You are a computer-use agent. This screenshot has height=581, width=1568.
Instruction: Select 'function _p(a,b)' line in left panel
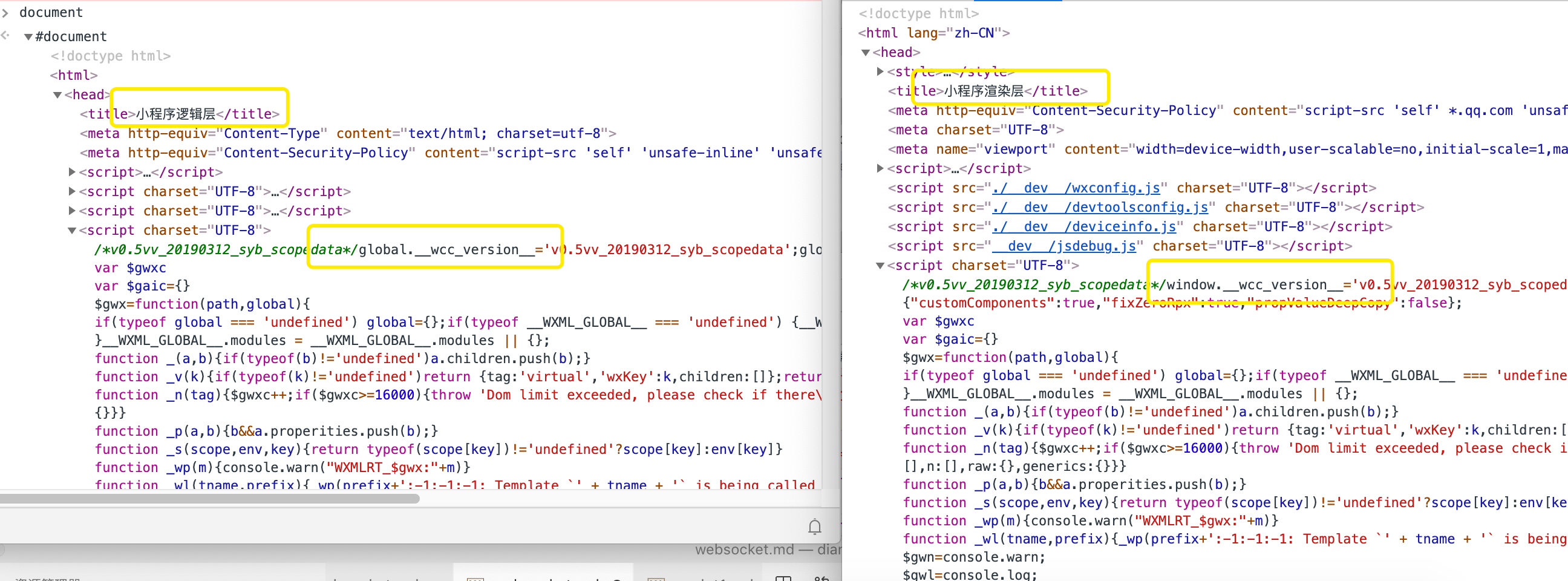tap(266, 431)
